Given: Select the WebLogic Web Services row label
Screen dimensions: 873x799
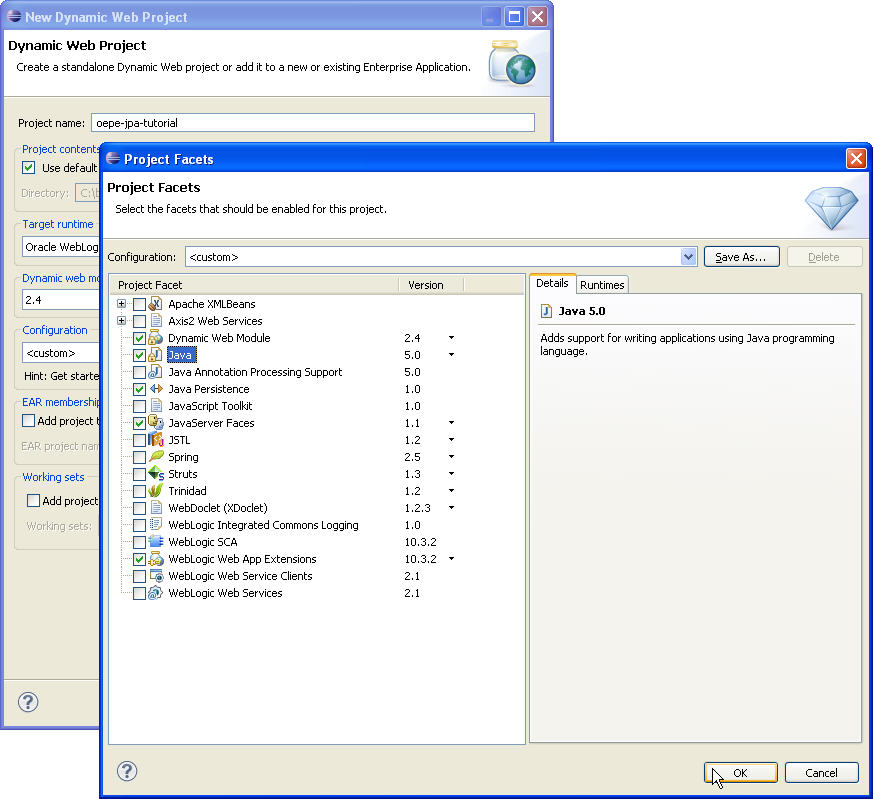Looking at the screenshot, I should (x=225, y=593).
